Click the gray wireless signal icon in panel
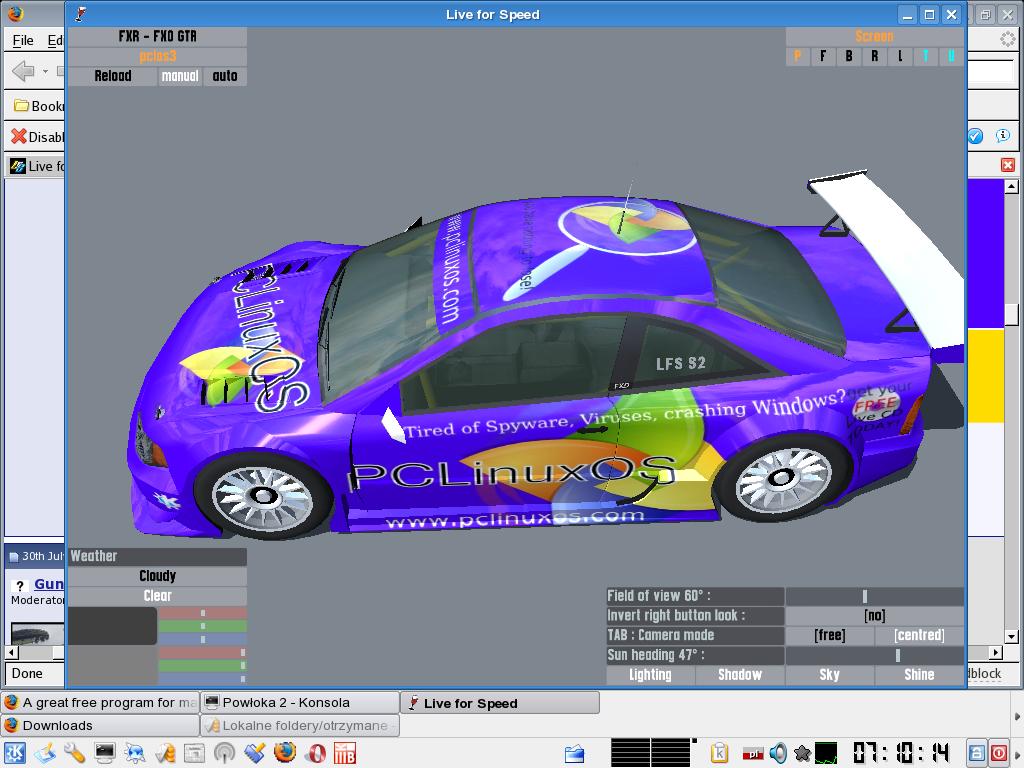The width and height of the screenshot is (1024, 768). pos(224,753)
